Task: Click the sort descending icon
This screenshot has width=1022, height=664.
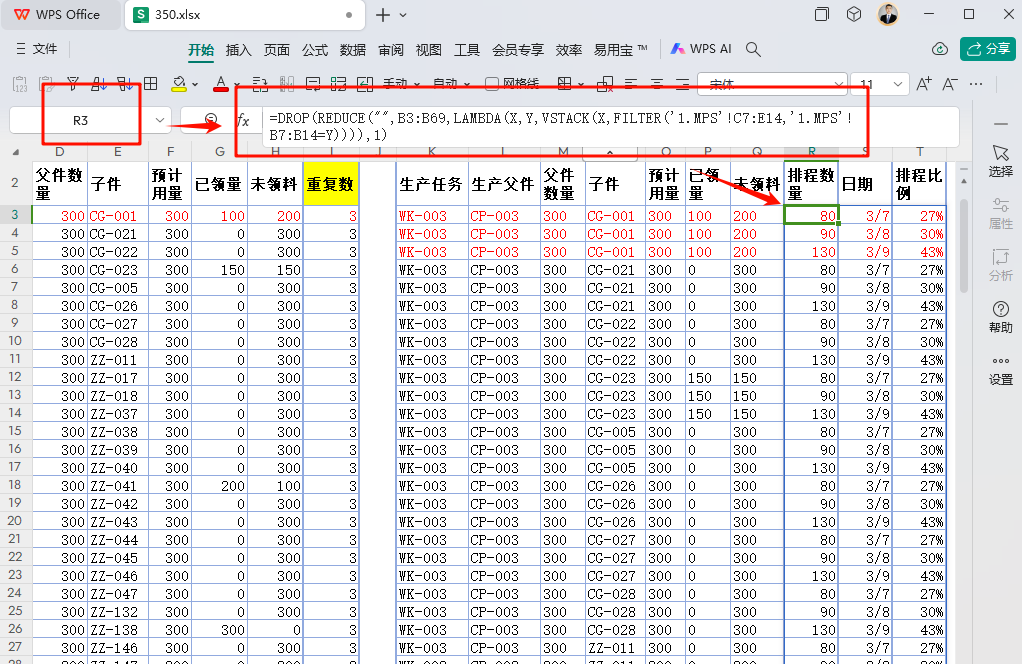Action: click(x=125, y=84)
